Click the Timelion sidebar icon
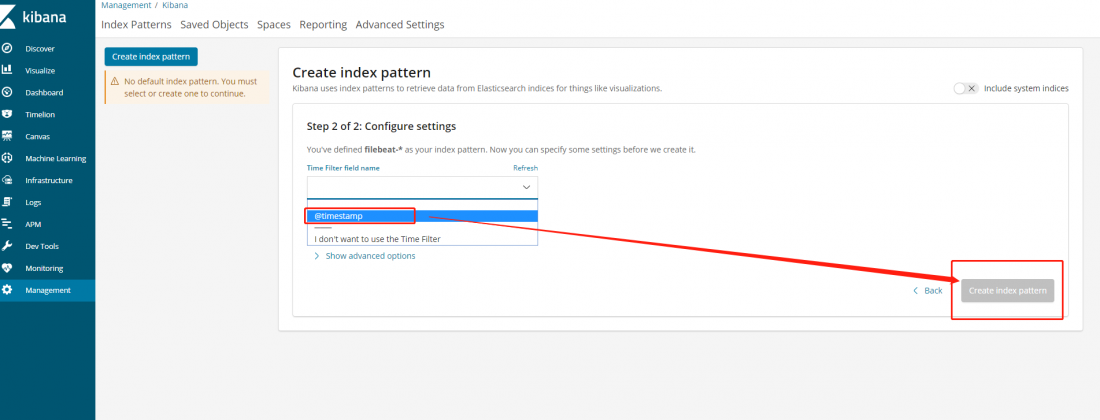 click(x=7, y=114)
